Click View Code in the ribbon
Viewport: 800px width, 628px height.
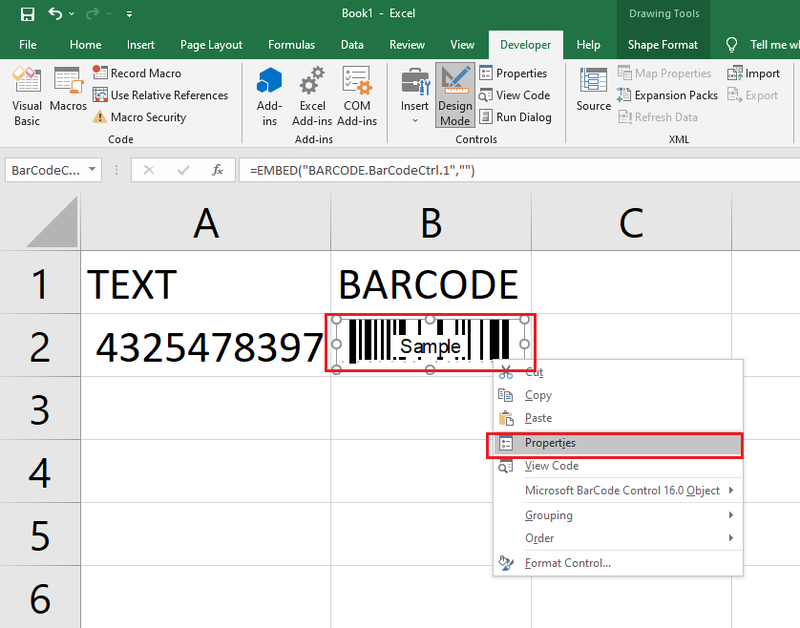tap(515, 95)
